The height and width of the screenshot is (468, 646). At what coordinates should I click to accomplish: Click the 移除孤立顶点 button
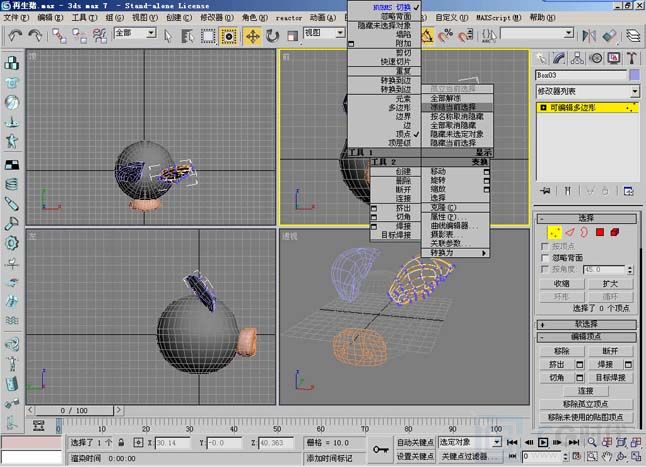click(586, 404)
